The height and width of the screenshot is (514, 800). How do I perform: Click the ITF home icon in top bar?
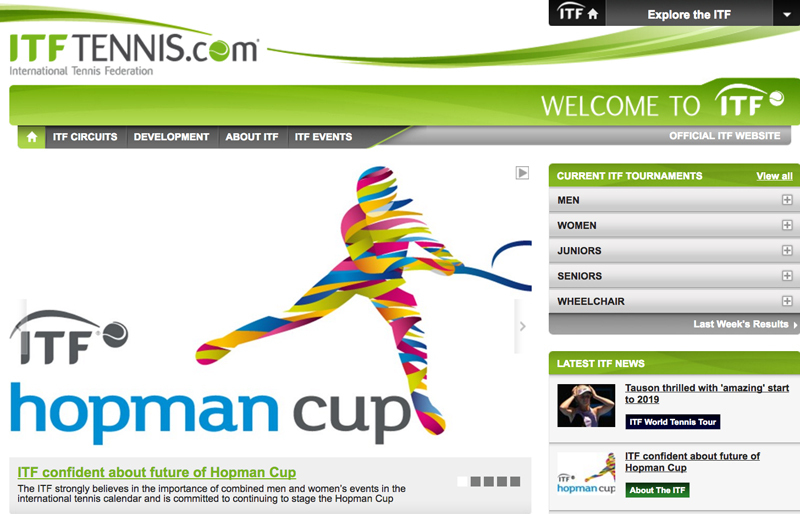coord(577,13)
